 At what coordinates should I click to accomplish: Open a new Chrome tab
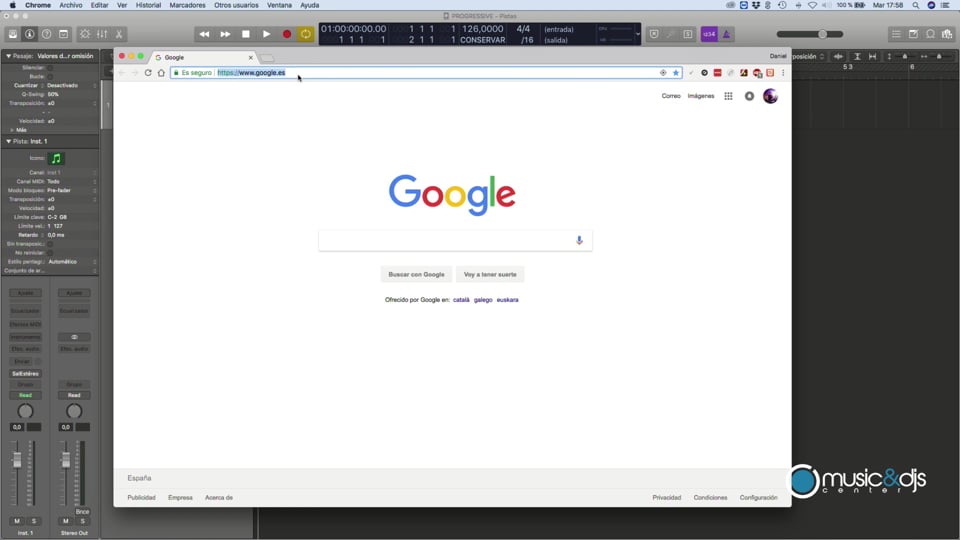pyautogui.click(x=268, y=58)
